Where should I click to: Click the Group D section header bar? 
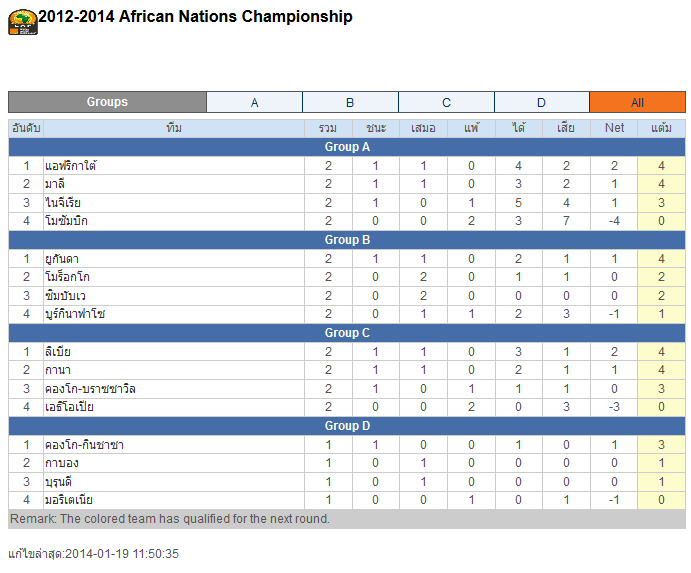[x=347, y=426]
